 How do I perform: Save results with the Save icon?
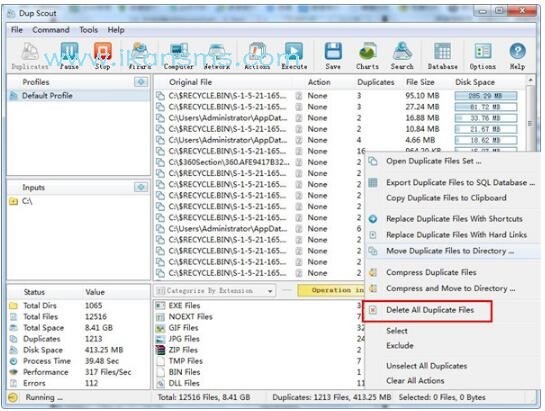click(x=333, y=55)
